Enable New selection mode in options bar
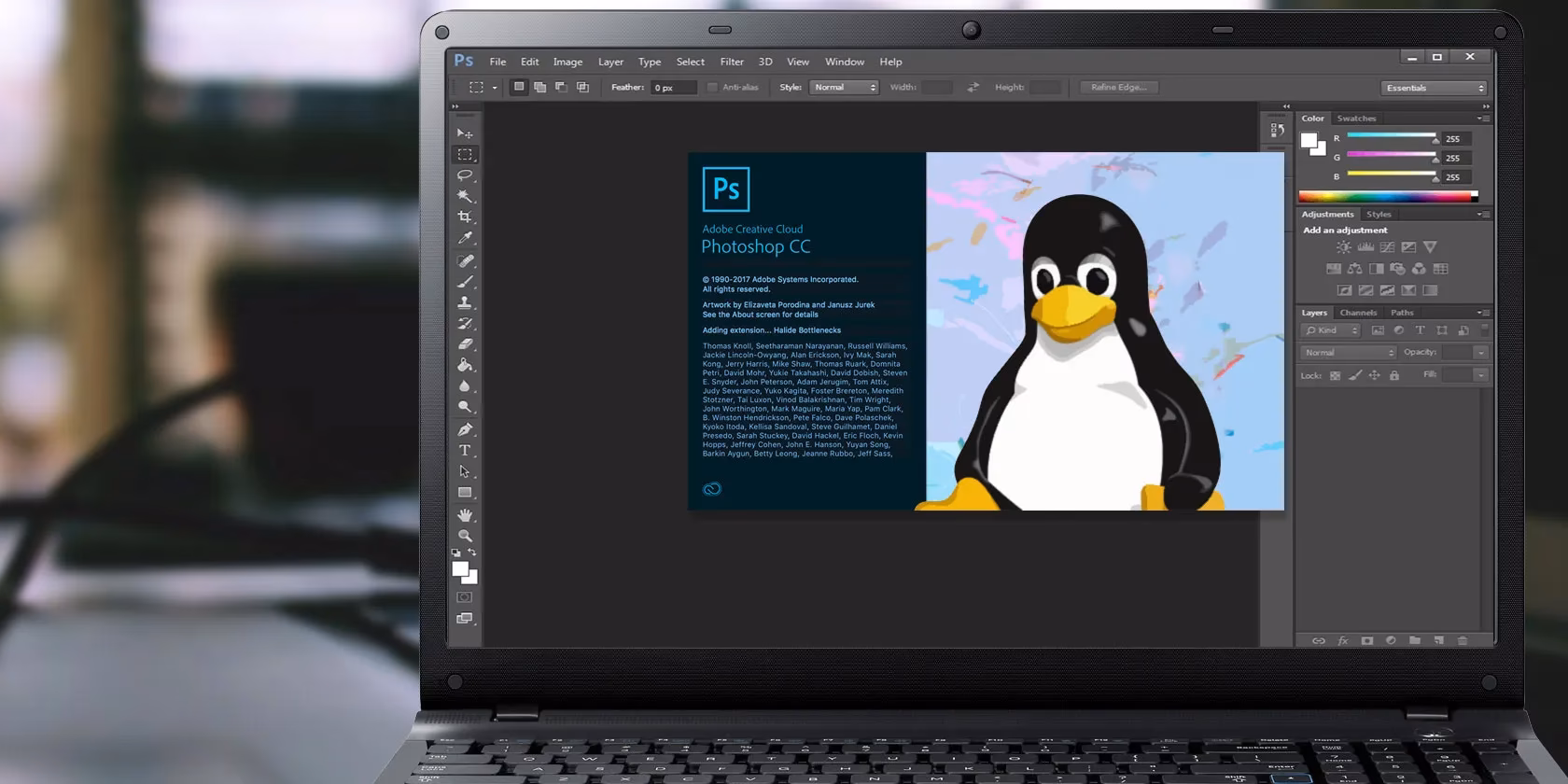This screenshot has height=784, width=1568. click(x=519, y=87)
